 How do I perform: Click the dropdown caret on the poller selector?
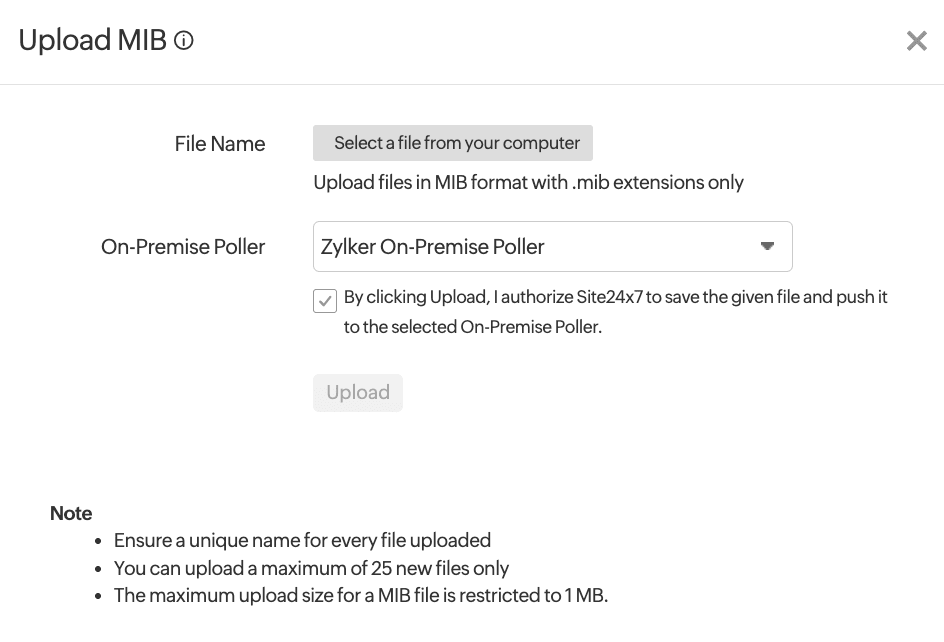[767, 246]
